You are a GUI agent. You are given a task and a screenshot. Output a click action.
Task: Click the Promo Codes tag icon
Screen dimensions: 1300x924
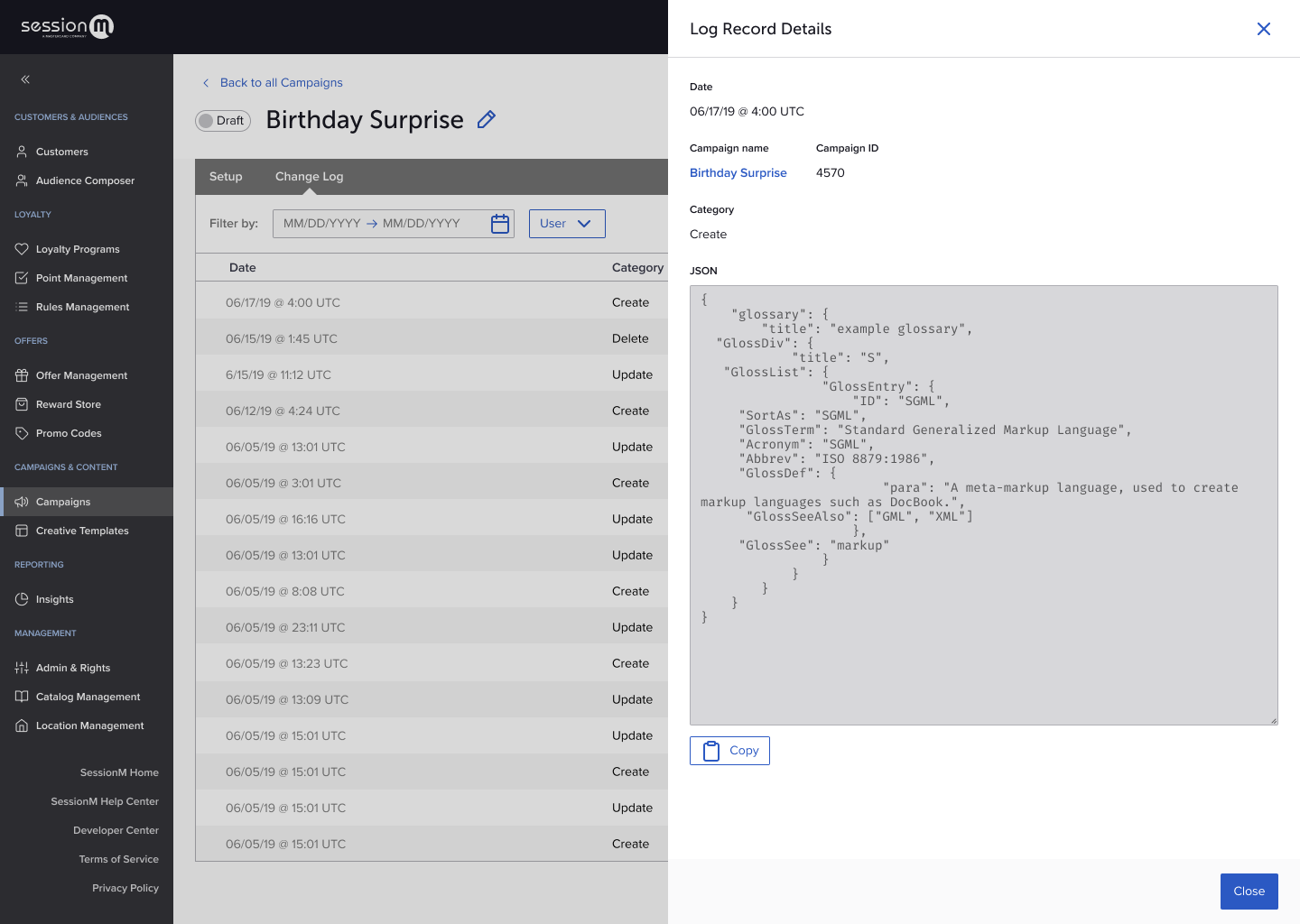click(x=22, y=433)
